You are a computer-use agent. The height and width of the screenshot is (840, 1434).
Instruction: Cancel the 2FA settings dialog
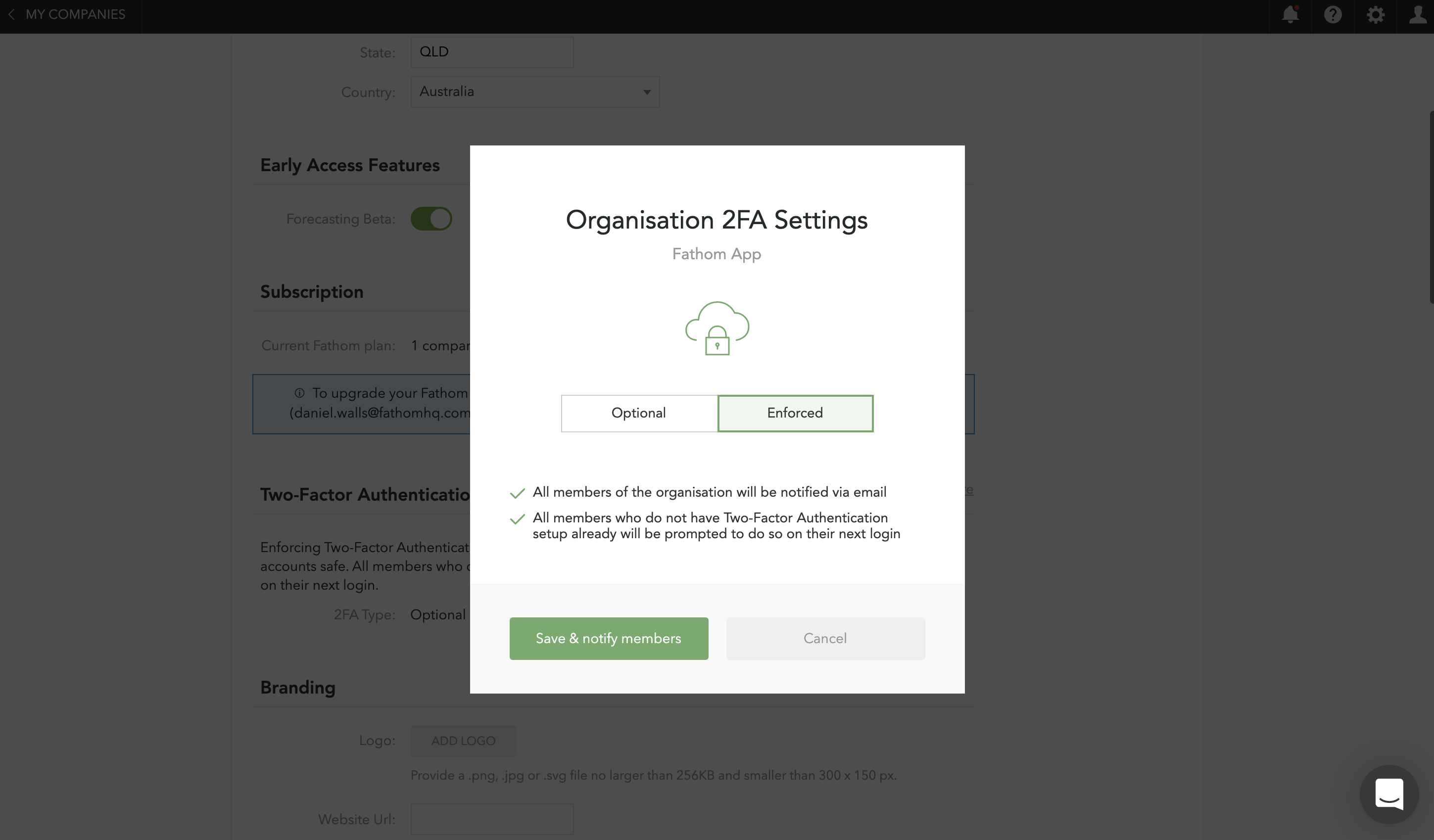825,638
